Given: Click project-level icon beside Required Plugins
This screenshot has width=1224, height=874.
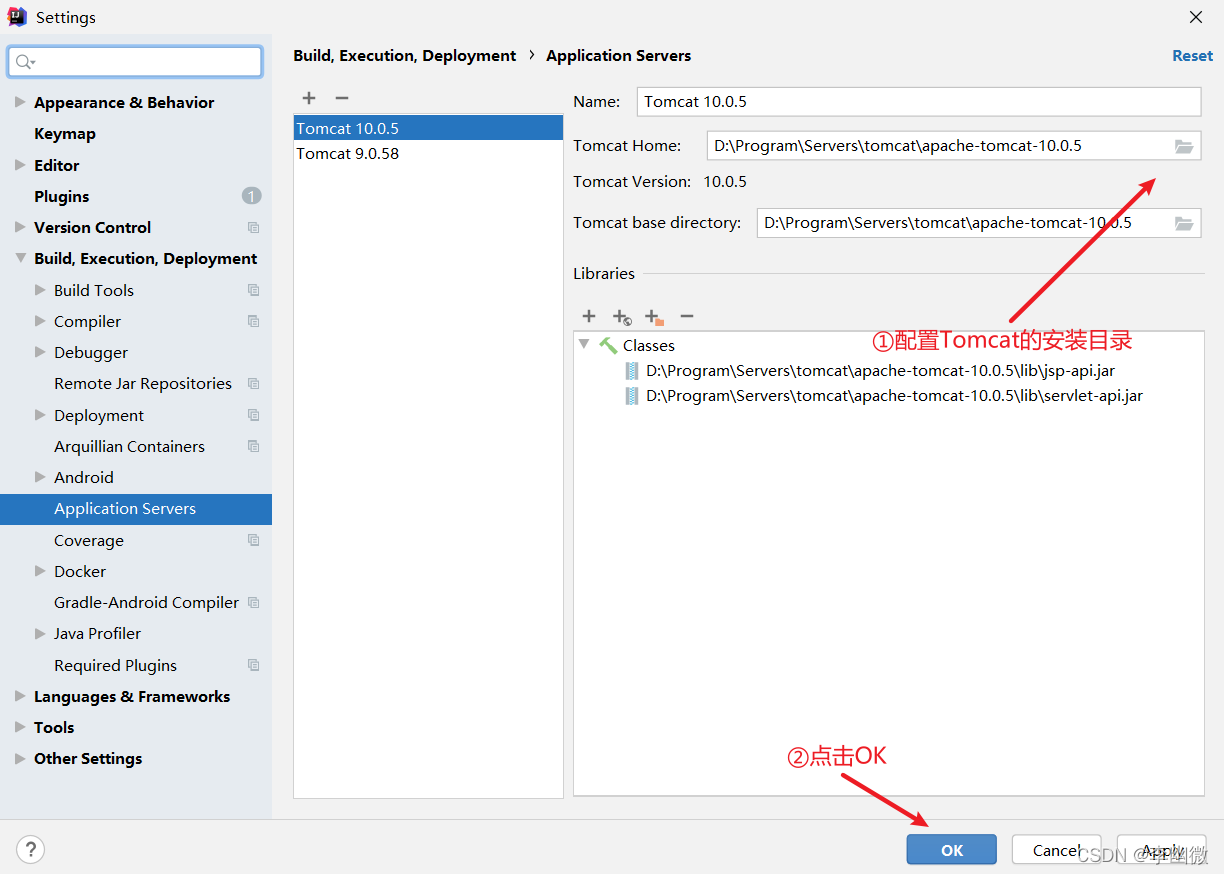Looking at the screenshot, I should click(253, 665).
